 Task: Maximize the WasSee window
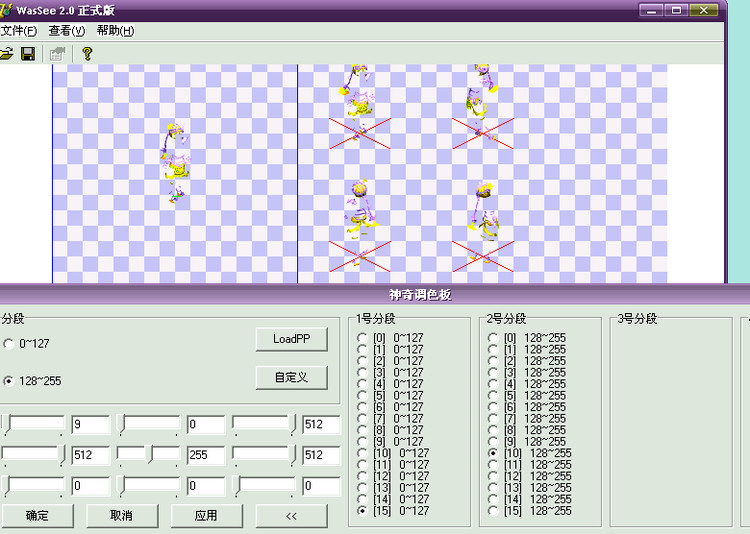(677, 10)
